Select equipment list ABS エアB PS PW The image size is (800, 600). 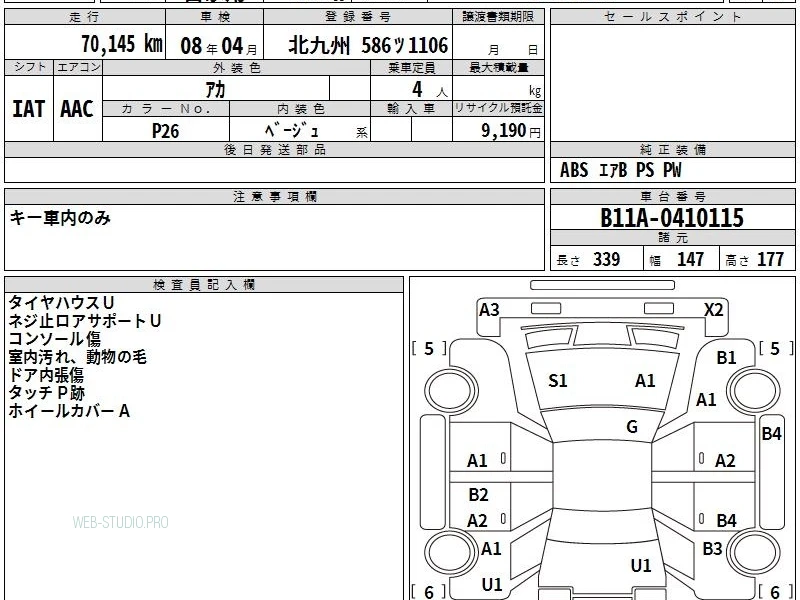[x=620, y=170]
